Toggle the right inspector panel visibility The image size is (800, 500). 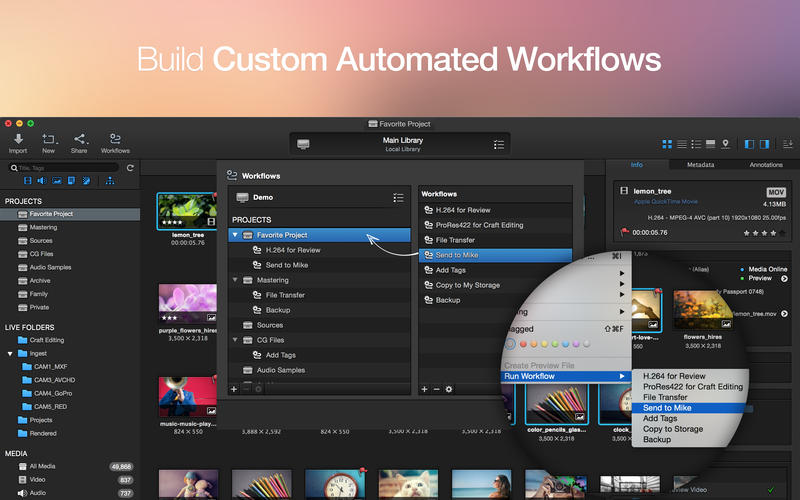click(x=765, y=145)
